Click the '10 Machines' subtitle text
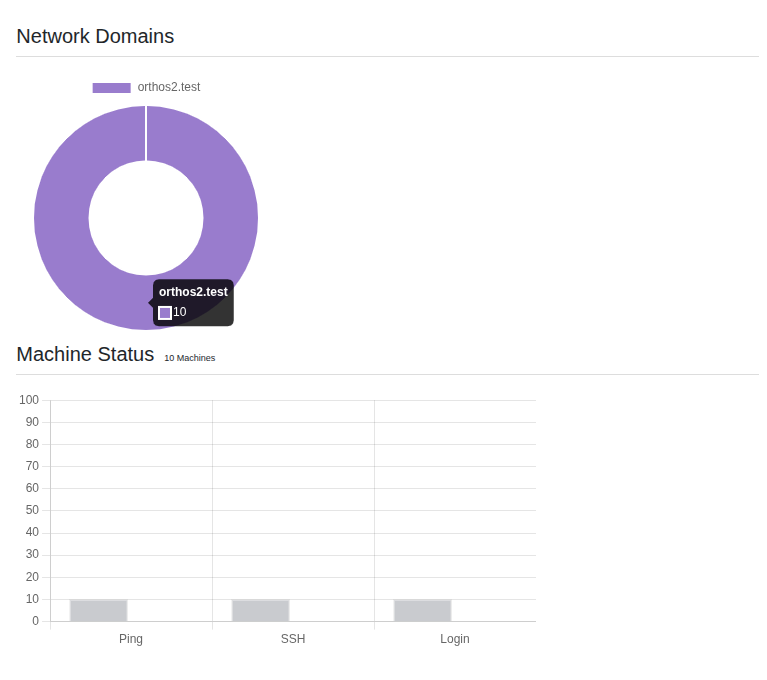The height and width of the screenshot is (680, 767). pyautogui.click(x=190, y=358)
